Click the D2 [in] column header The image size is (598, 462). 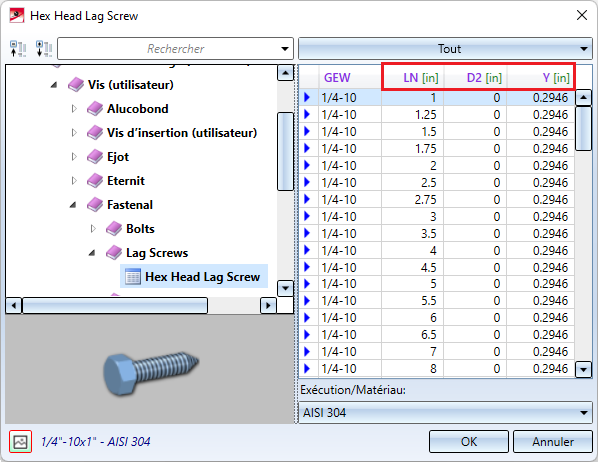click(x=475, y=78)
